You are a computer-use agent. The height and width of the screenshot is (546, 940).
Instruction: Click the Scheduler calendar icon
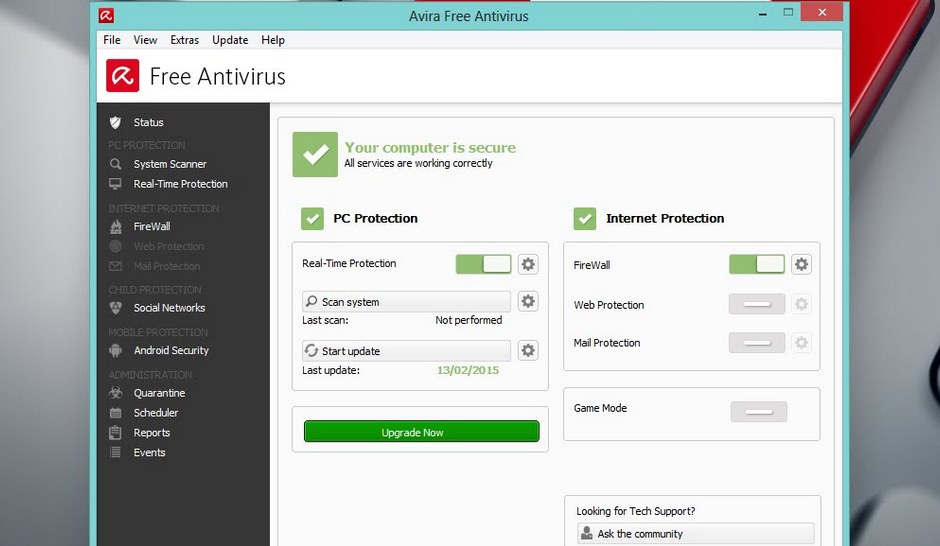point(116,413)
